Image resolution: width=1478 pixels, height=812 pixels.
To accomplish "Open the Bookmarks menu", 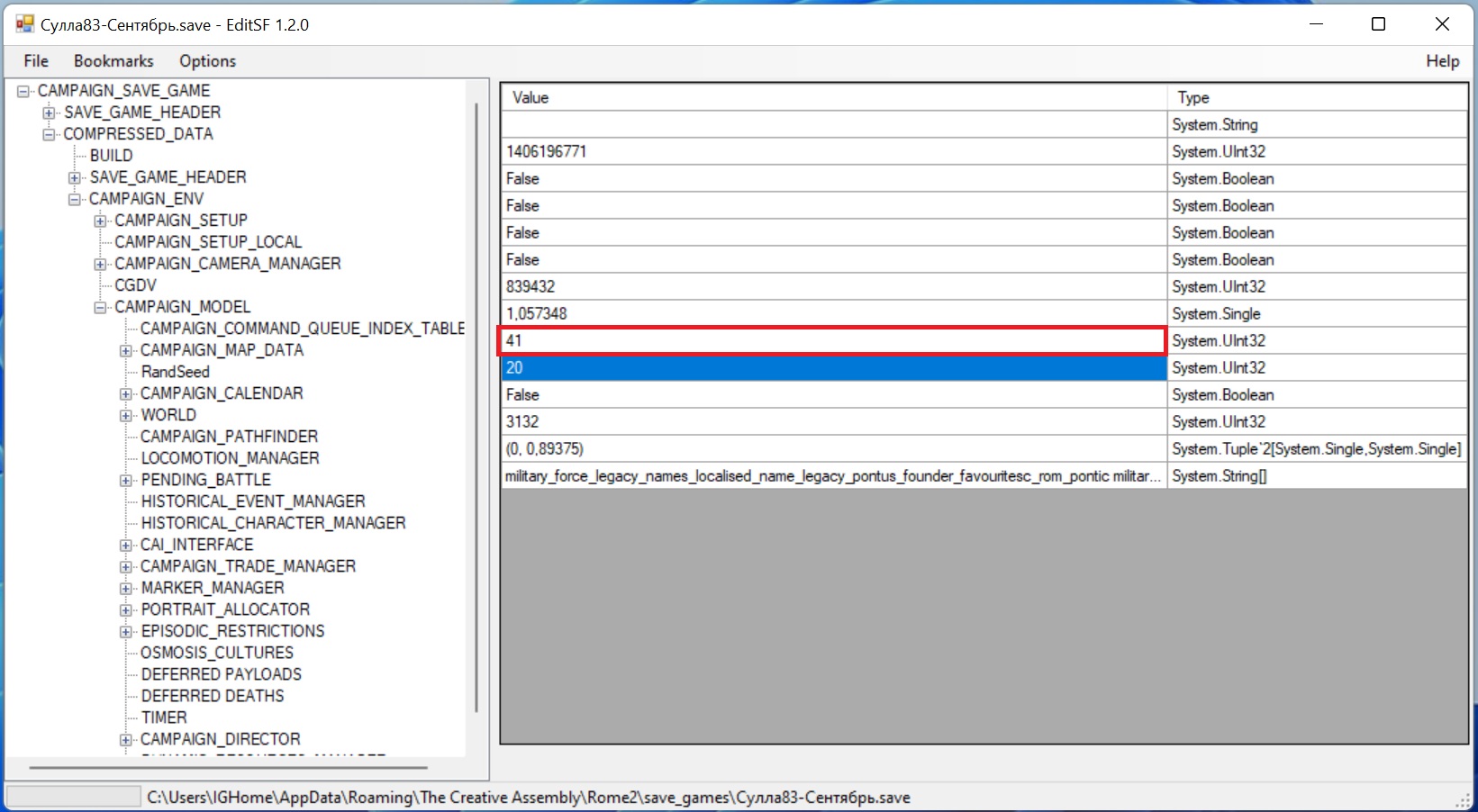I will [113, 61].
